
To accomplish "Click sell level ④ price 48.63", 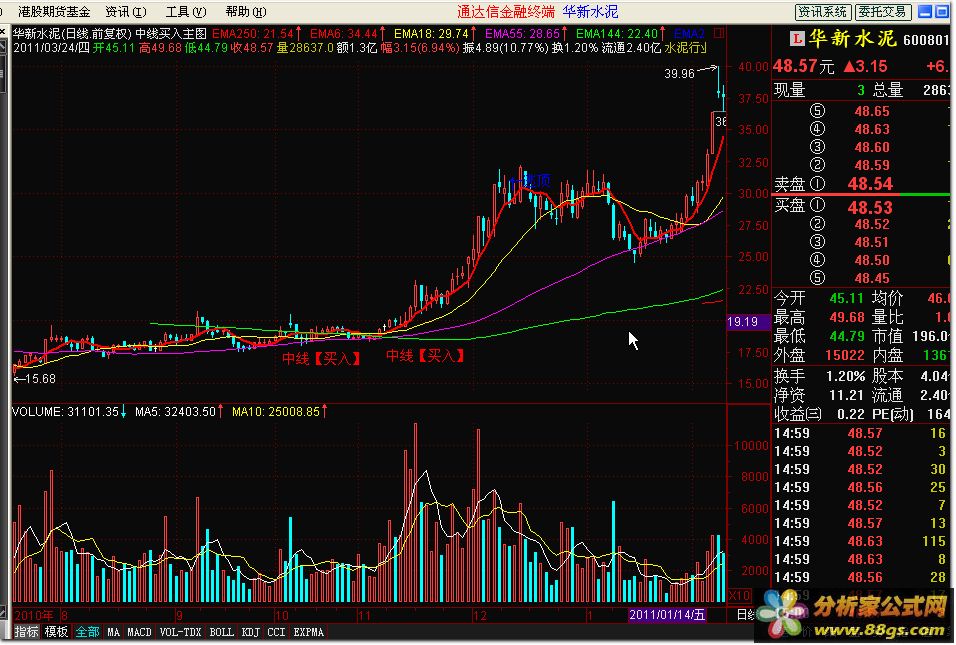I will pyautogui.click(x=872, y=129).
